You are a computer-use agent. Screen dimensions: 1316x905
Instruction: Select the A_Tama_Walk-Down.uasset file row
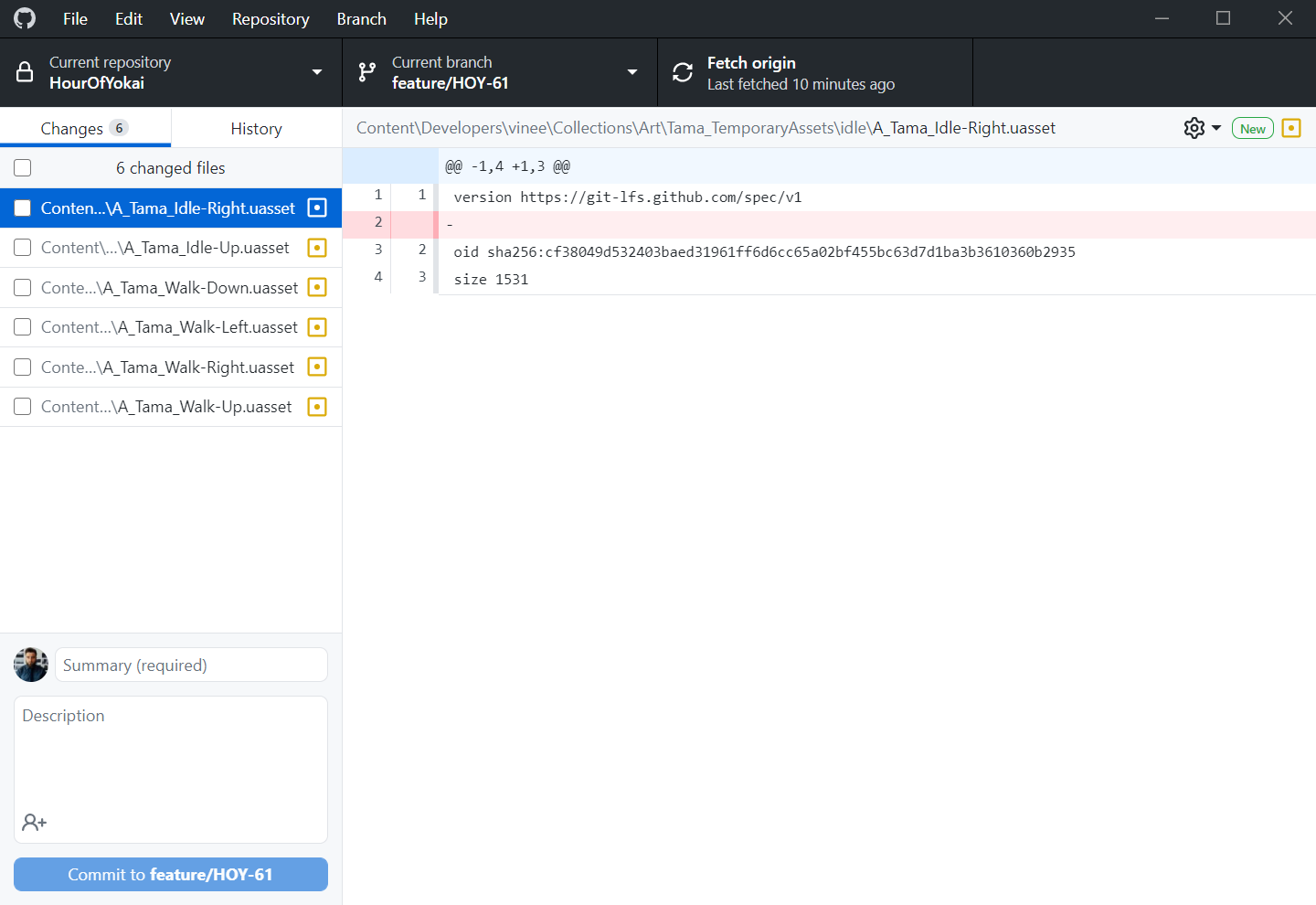click(171, 287)
